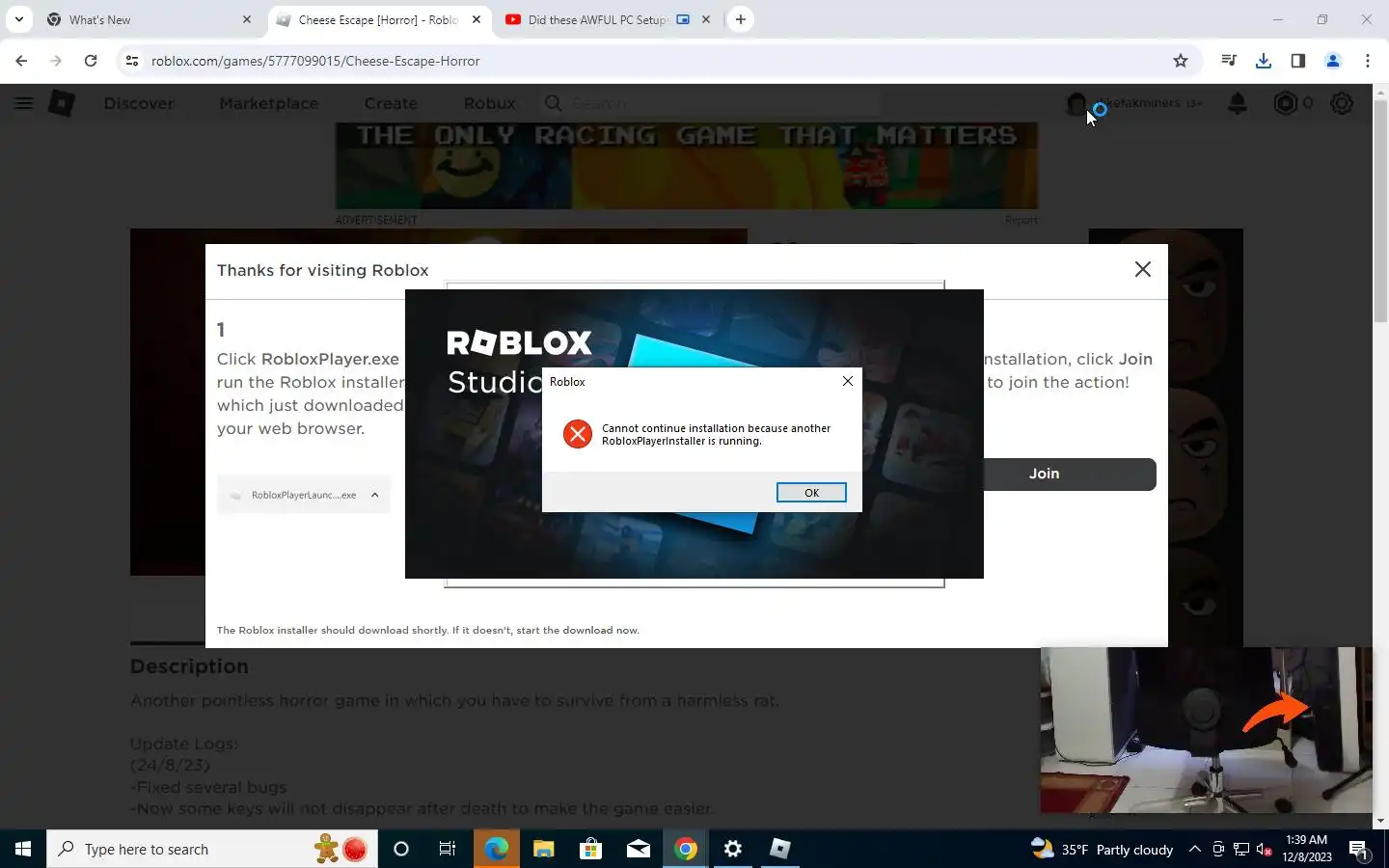Click the 'start the download now' link
The height and width of the screenshot is (868, 1389).
[577, 630]
